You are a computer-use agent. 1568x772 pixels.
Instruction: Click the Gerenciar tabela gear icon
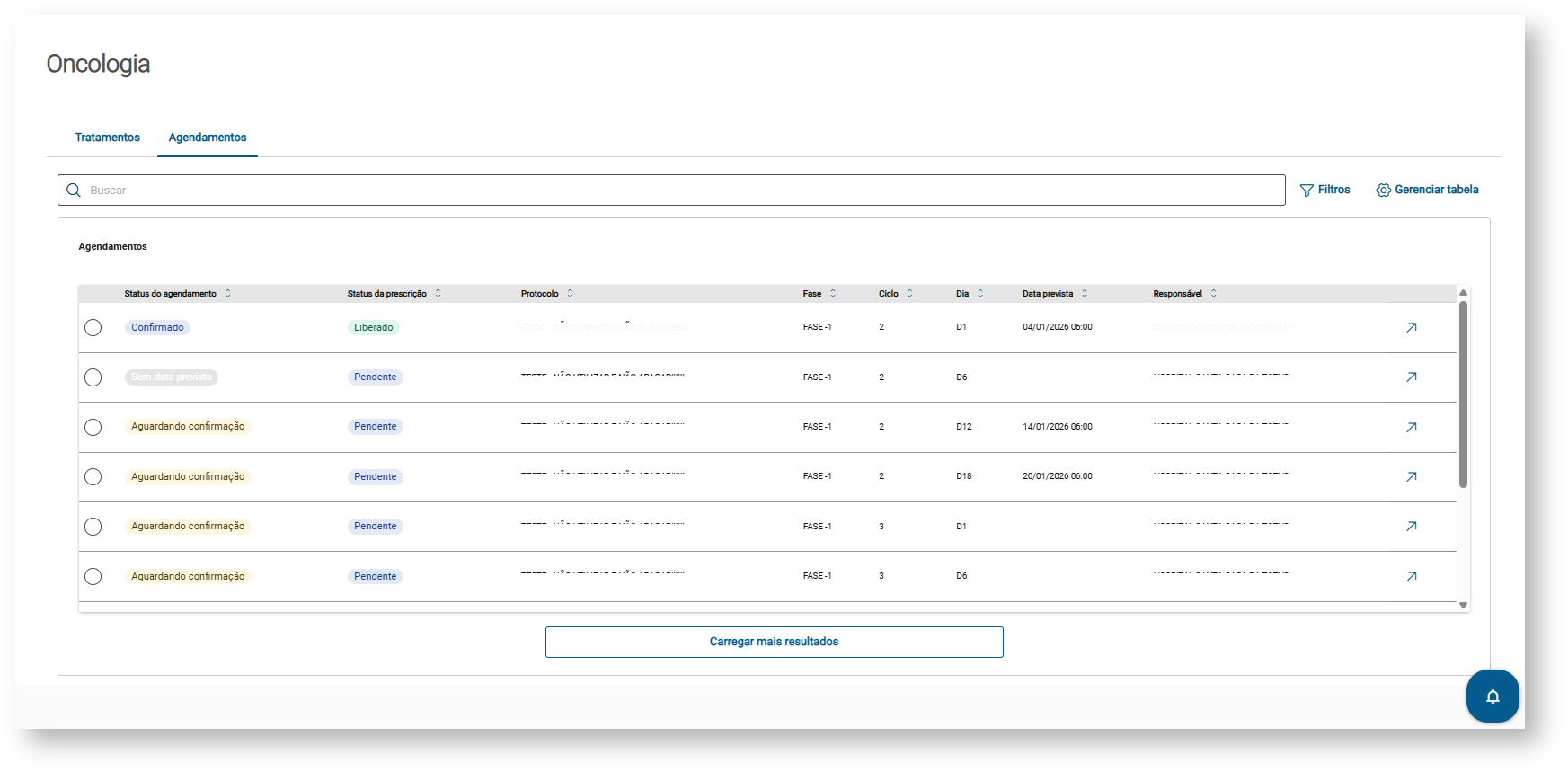[1383, 191]
